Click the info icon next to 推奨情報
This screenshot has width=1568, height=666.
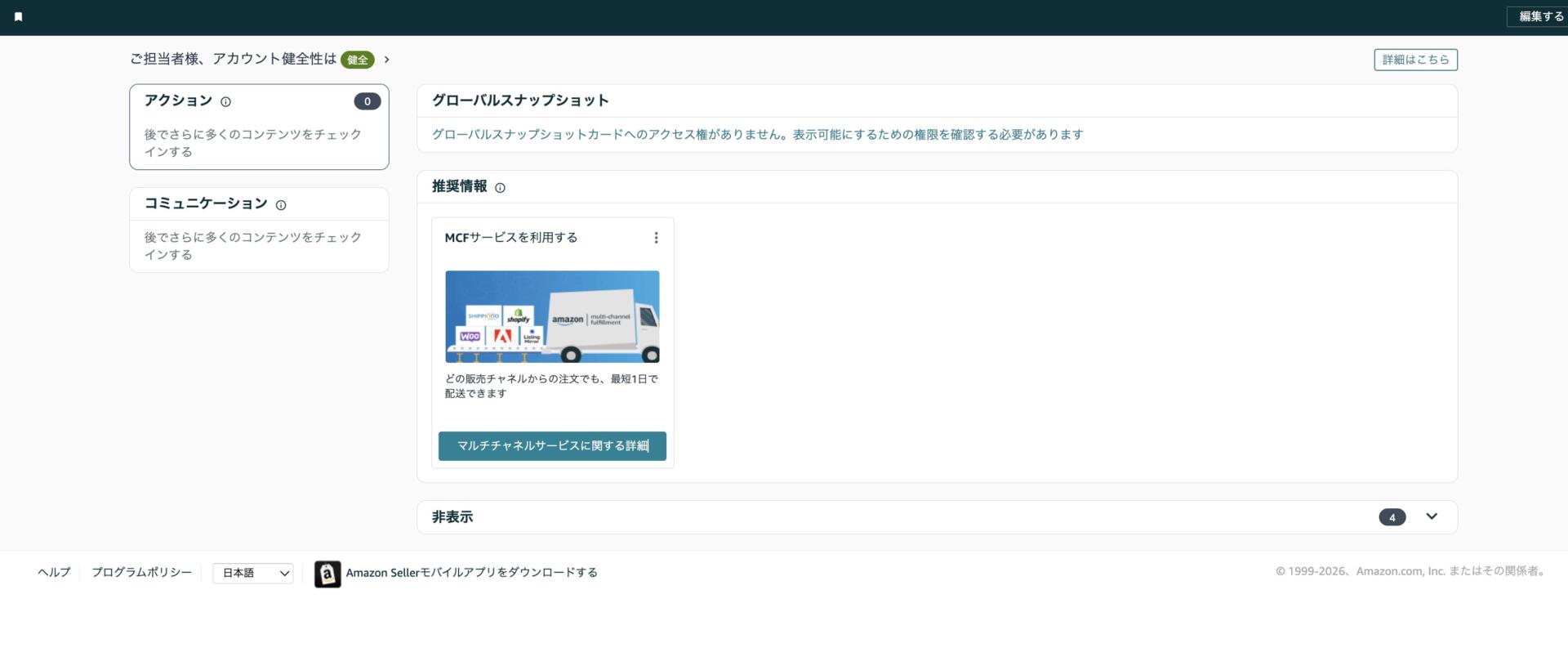(x=501, y=188)
